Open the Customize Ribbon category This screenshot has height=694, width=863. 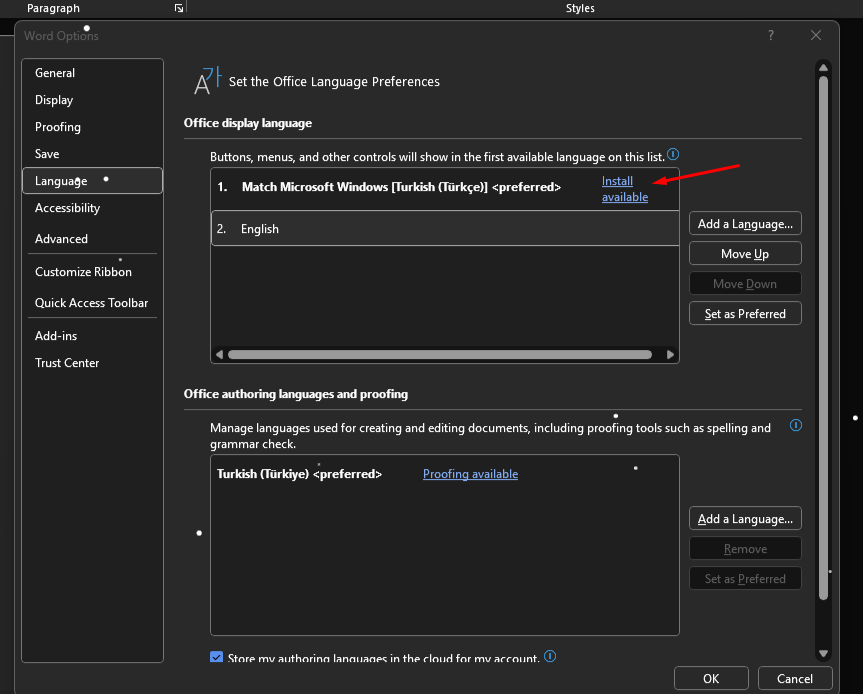[x=92, y=271]
